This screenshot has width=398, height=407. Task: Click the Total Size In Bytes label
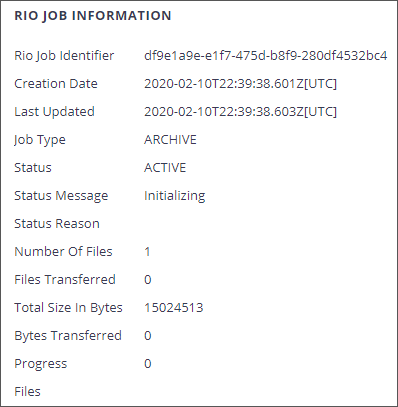coord(68,308)
